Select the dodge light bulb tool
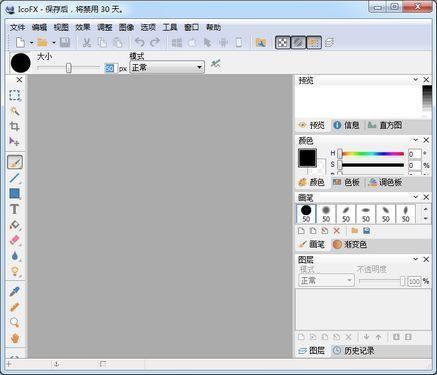The image size is (437, 375). coord(14,271)
